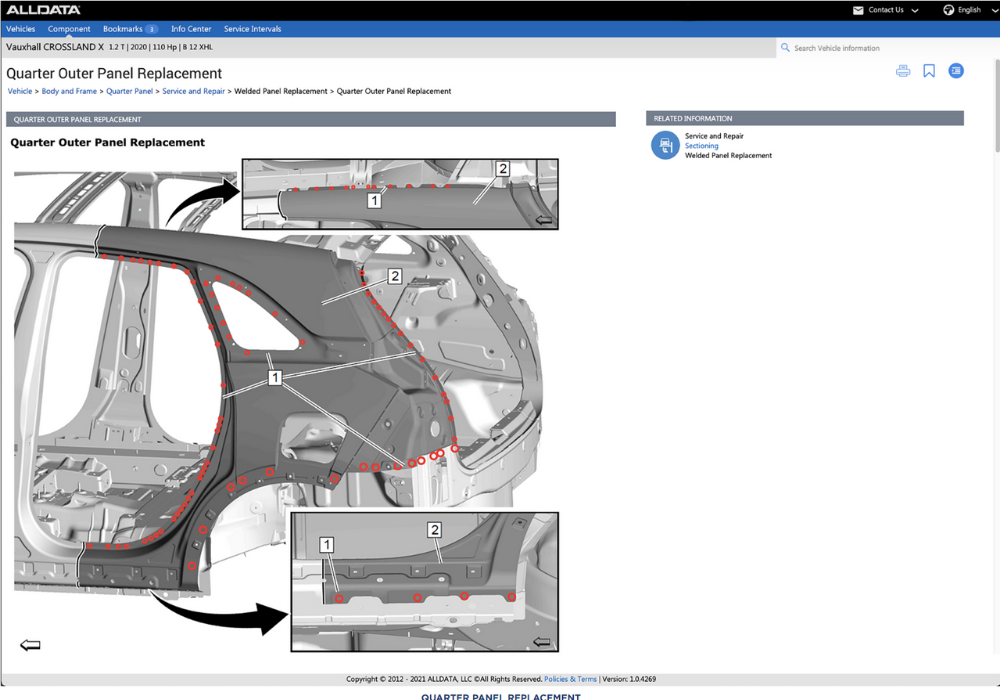
Task: Click the Bookmarks count badge
Action: pyautogui.click(x=152, y=29)
